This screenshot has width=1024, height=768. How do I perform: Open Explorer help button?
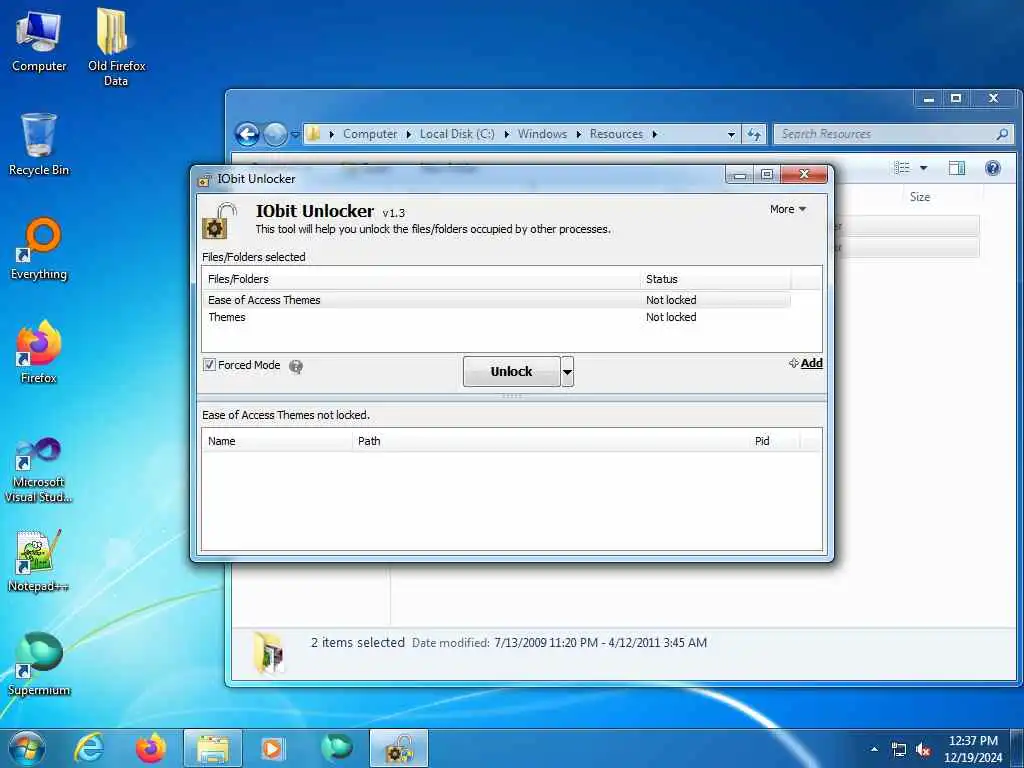(993, 168)
